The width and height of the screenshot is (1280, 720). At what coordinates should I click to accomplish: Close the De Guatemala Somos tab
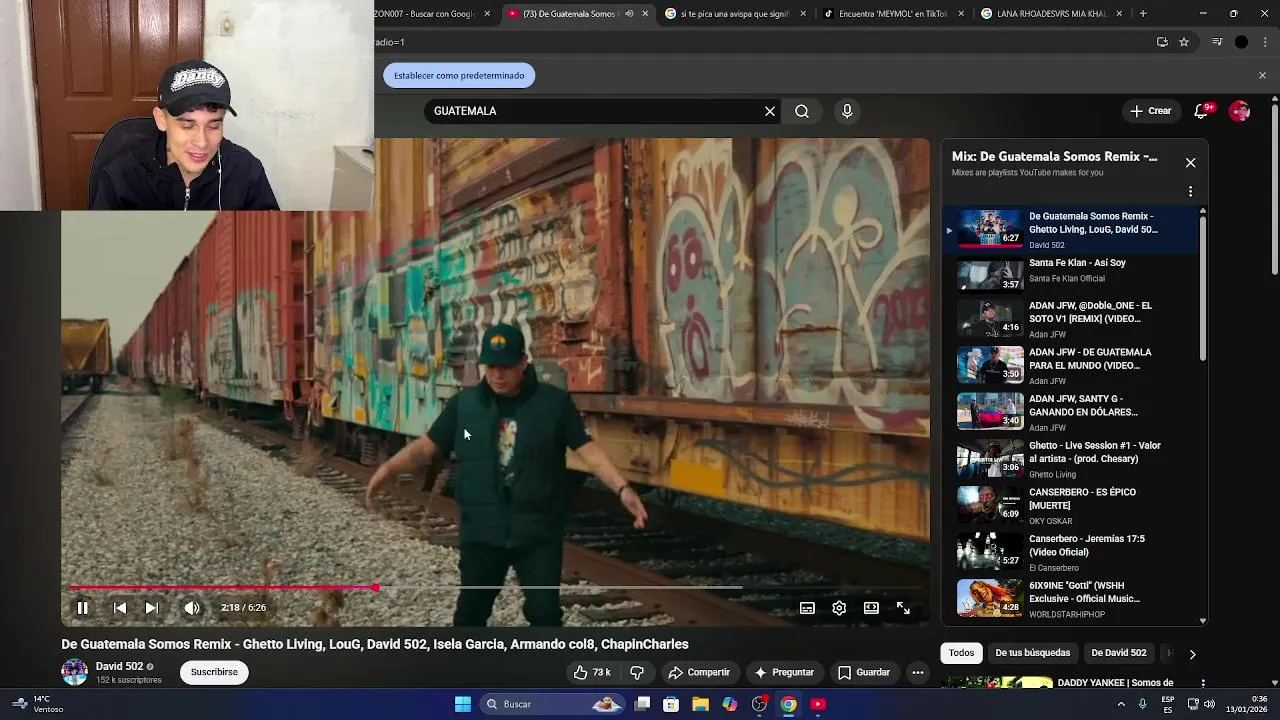point(645,14)
